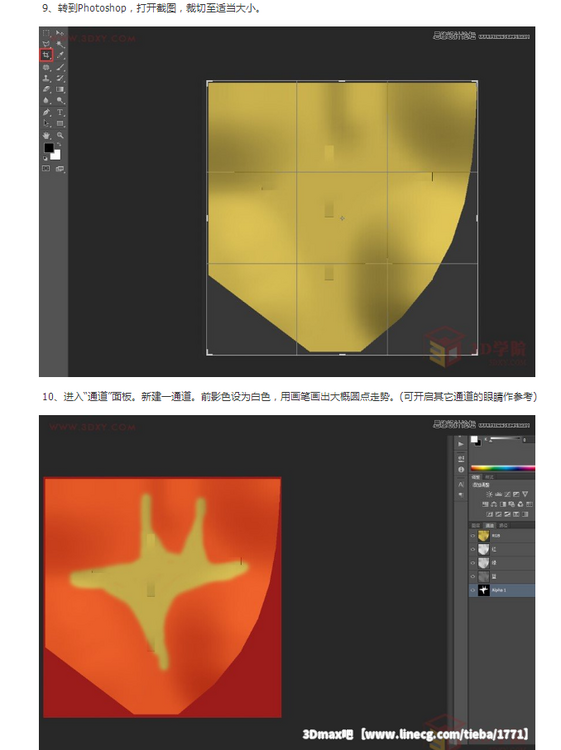Image resolution: width=561 pixels, height=750 pixels.
Task: Switch to the Paths tab
Action: 503,526
